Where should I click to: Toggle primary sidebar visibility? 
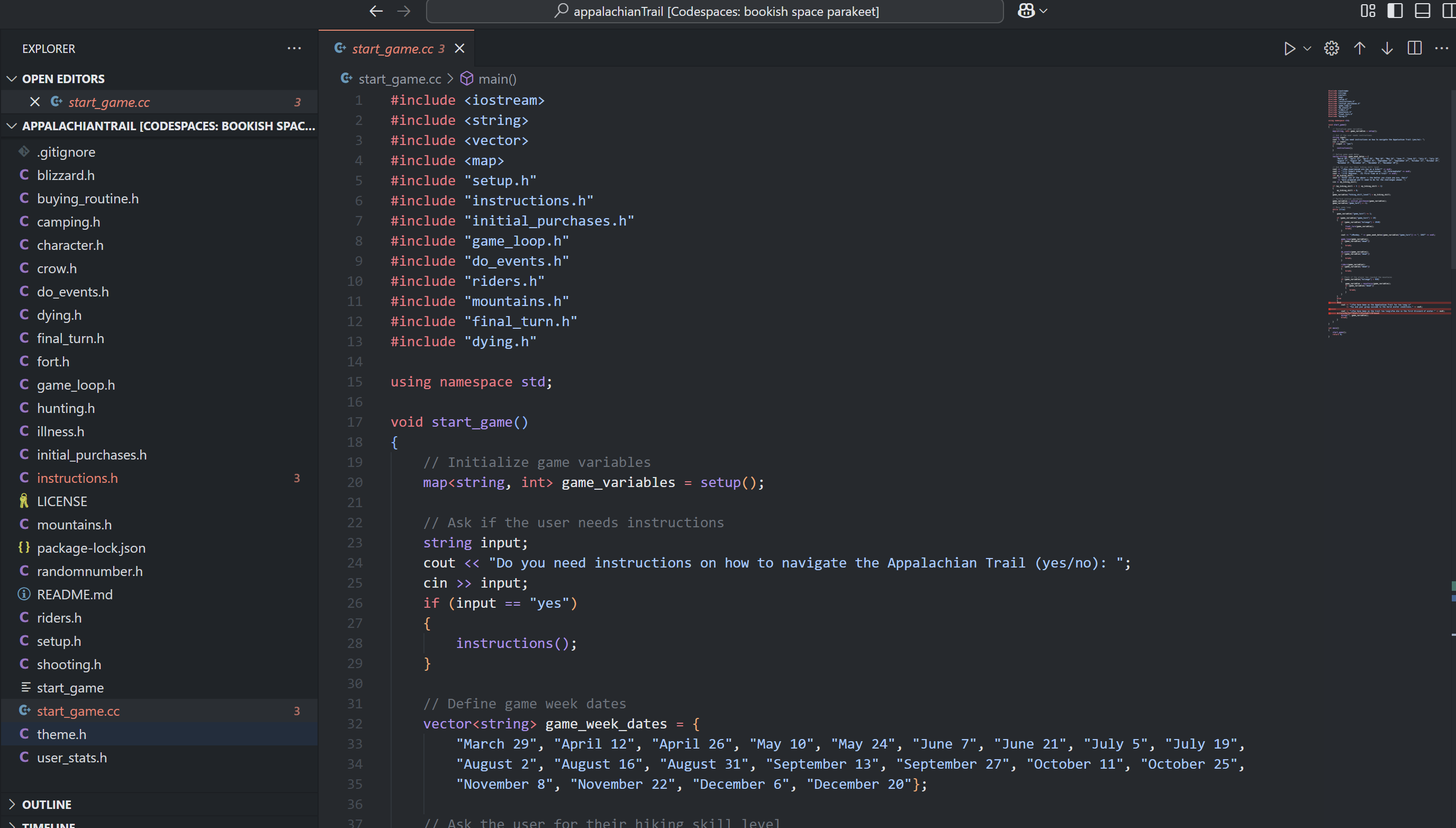pyautogui.click(x=1395, y=11)
